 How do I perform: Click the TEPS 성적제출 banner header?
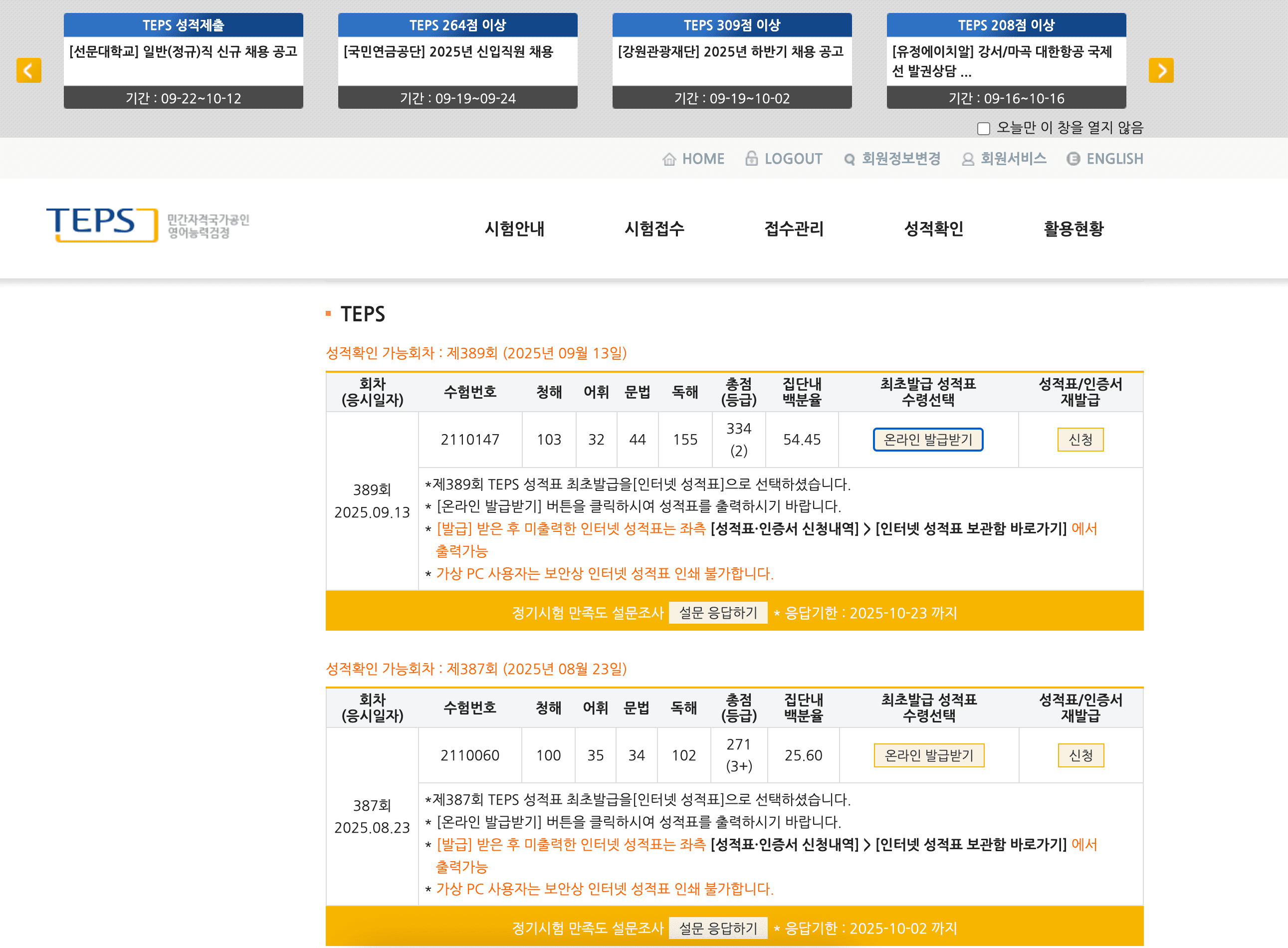[184, 25]
